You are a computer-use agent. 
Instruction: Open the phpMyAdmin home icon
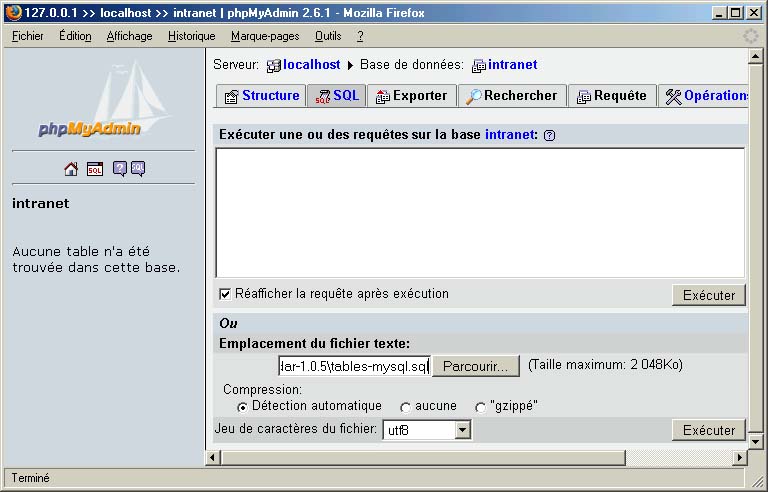[71, 169]
